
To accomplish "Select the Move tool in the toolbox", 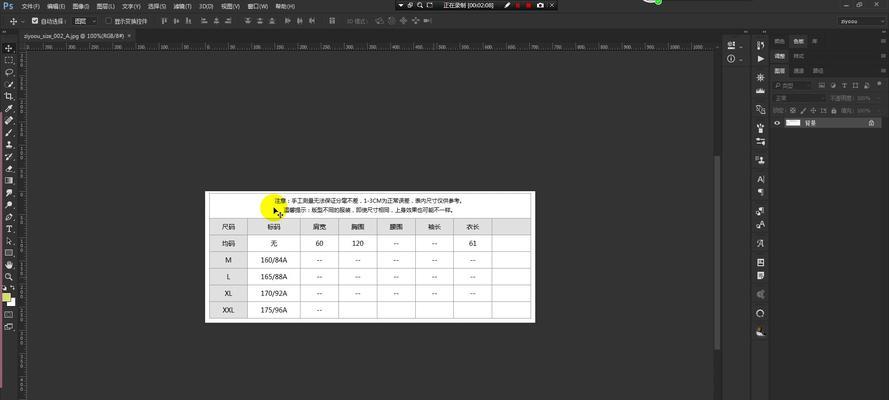I will pos(9,48).
